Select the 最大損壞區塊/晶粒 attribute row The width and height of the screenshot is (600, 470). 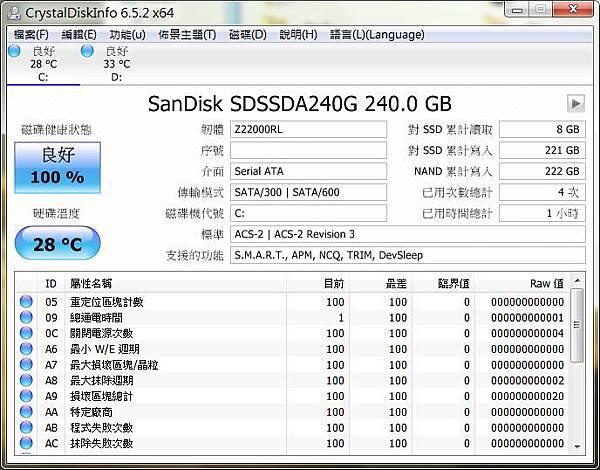click(x=293, y=365)
